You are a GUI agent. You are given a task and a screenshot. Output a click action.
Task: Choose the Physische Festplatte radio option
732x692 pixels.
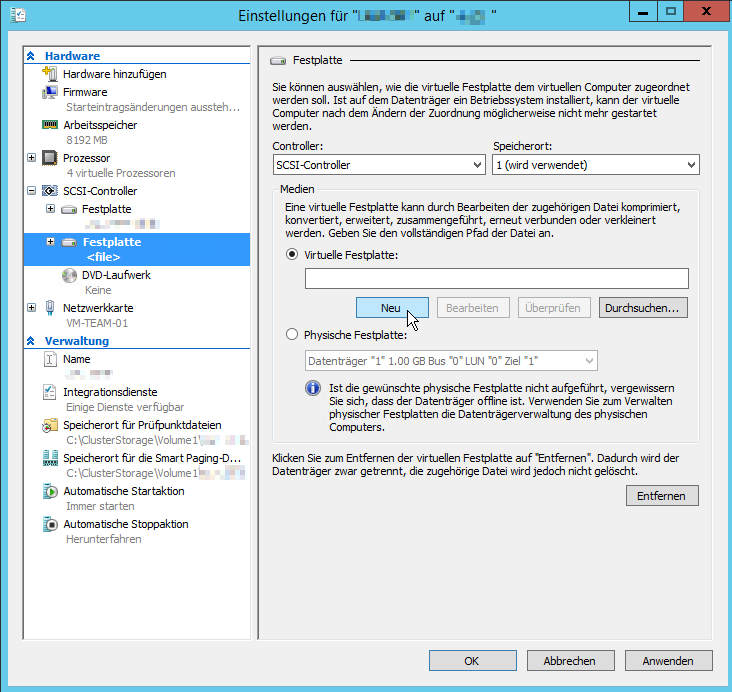pos(292,335)
